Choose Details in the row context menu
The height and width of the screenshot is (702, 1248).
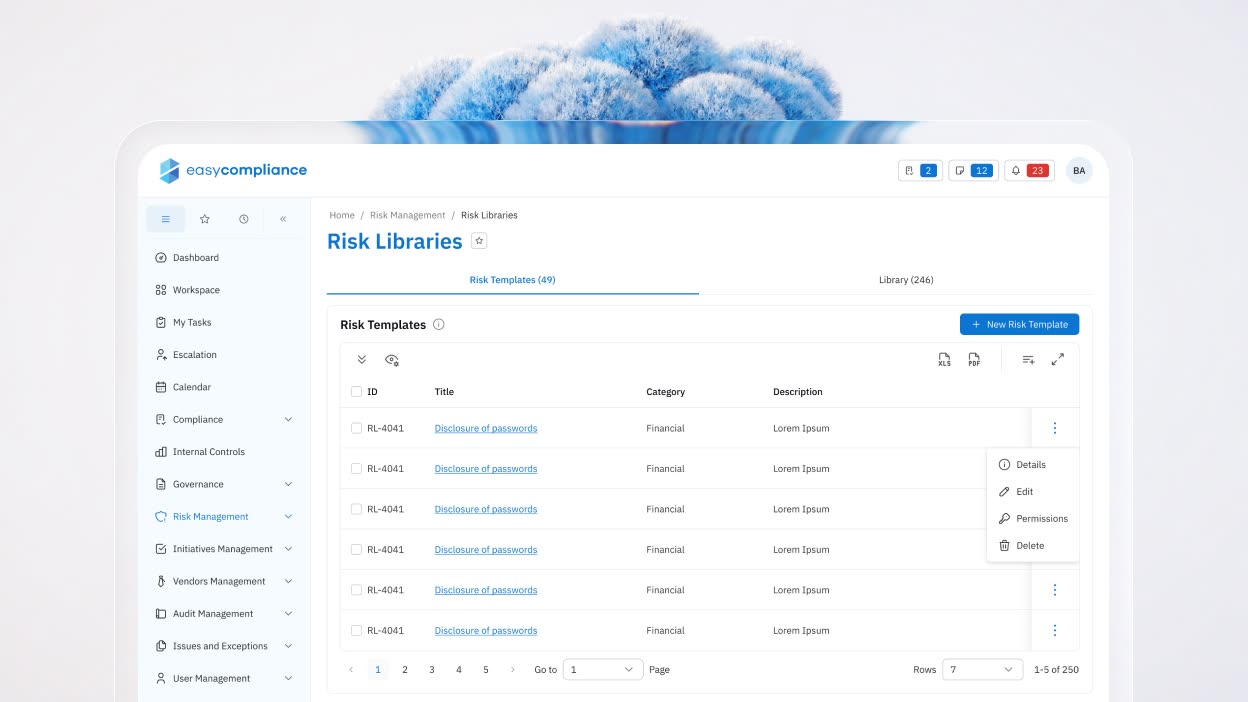pos(1031,465)
